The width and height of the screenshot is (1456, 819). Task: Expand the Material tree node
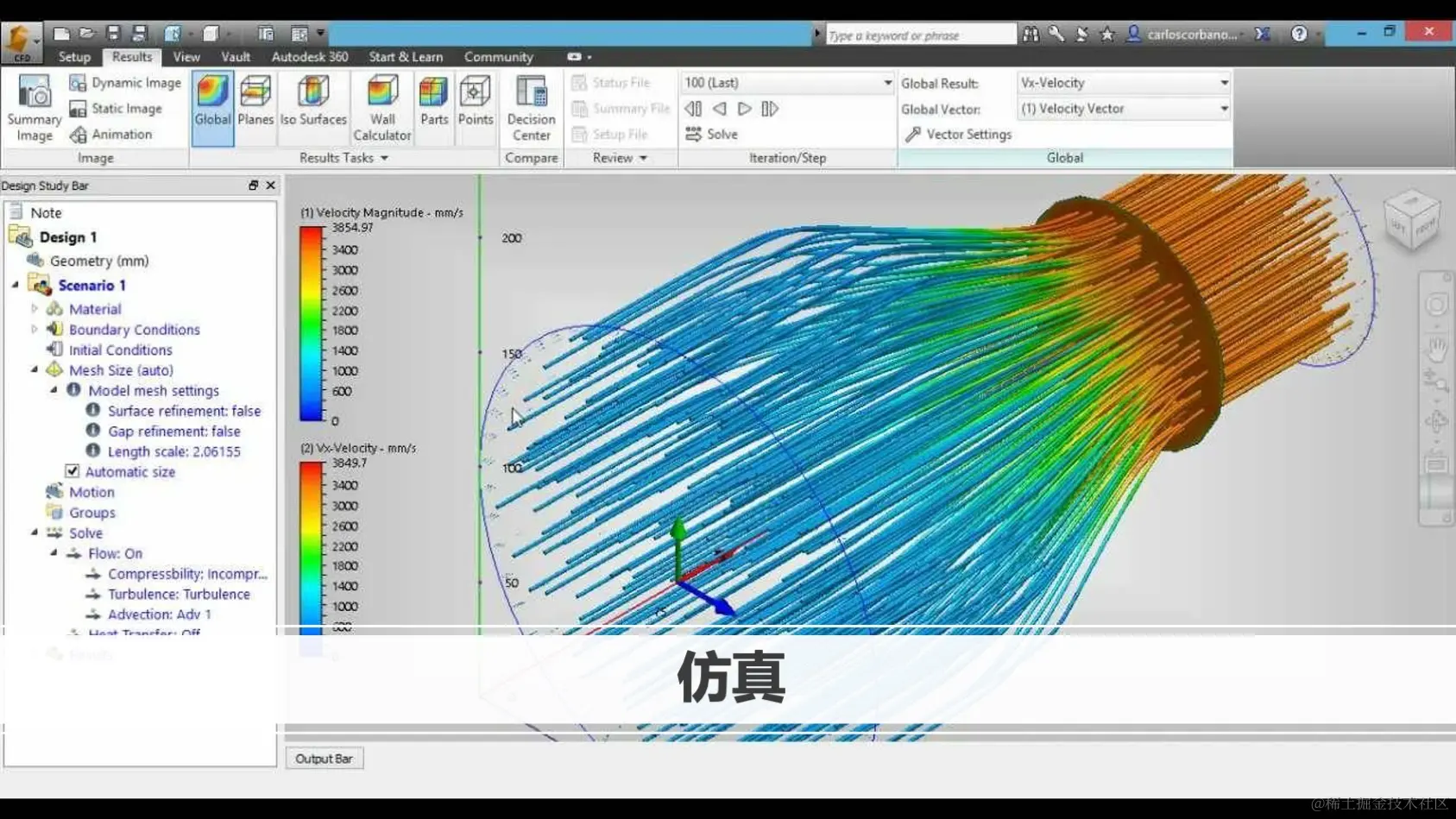pos(35,309)
